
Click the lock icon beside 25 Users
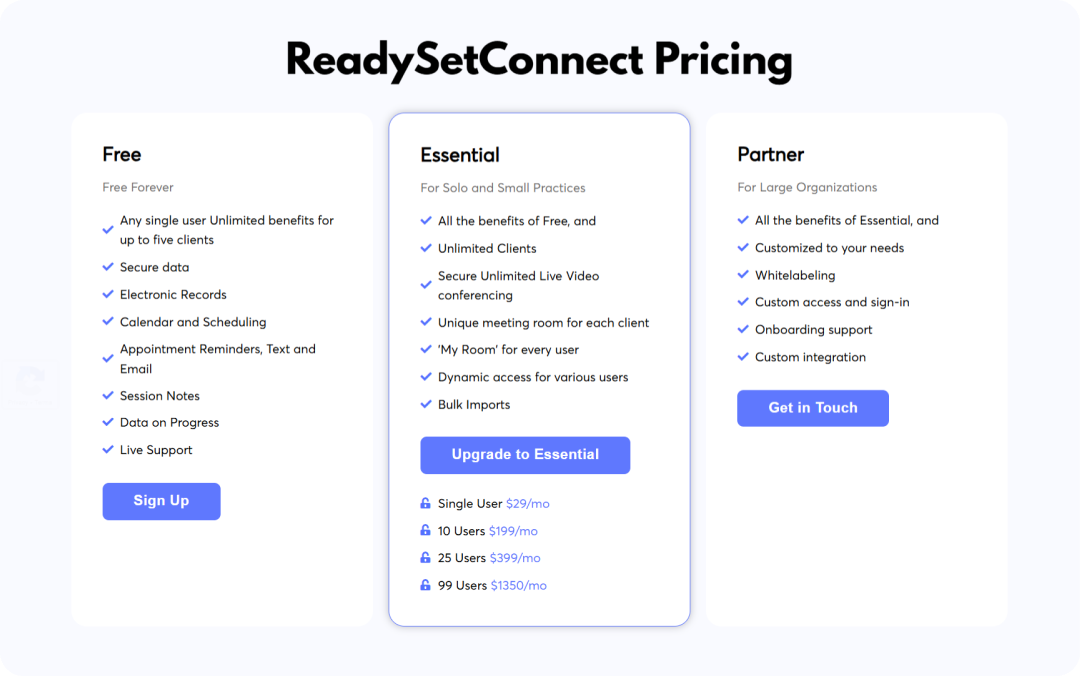tap(425, 557)
